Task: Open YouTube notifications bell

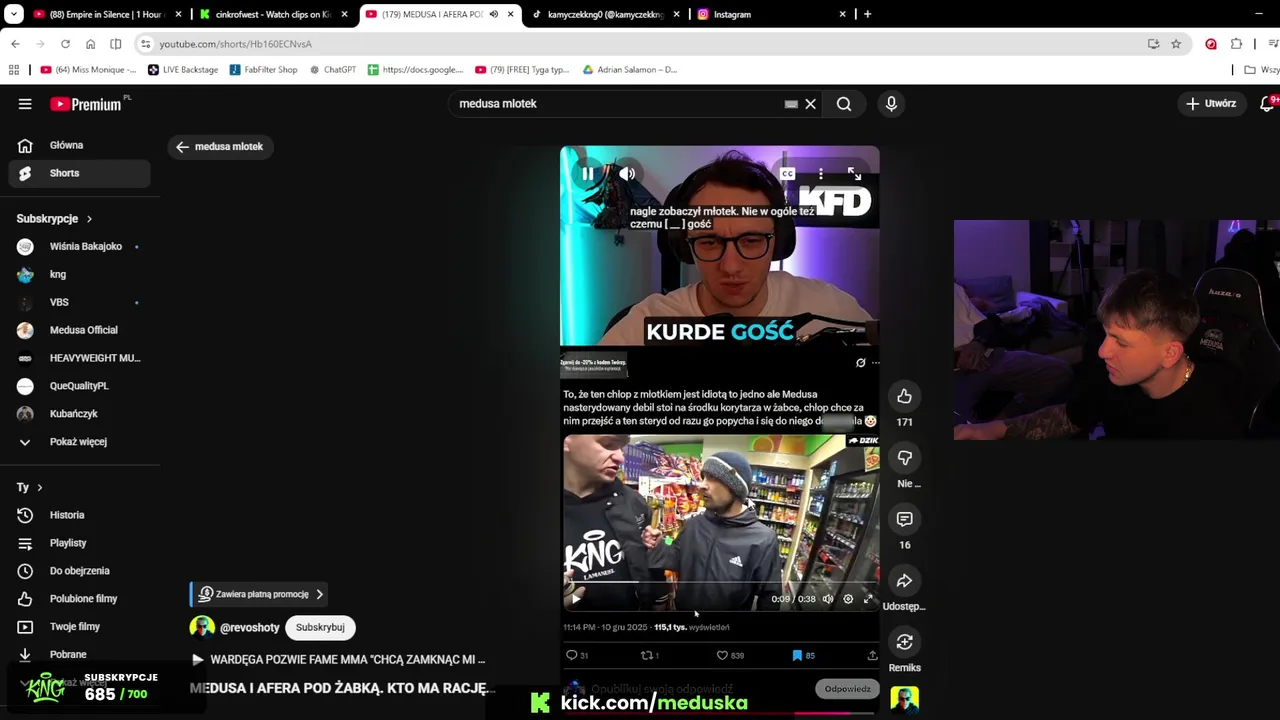Action: pos(1267,104)
